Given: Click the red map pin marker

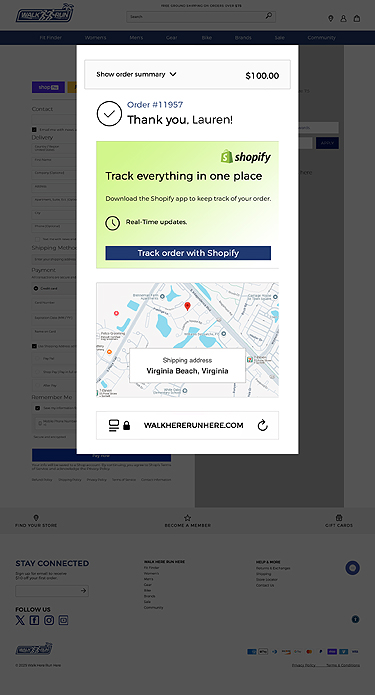Looking at the screenshot, I should (x=188, y=306).
